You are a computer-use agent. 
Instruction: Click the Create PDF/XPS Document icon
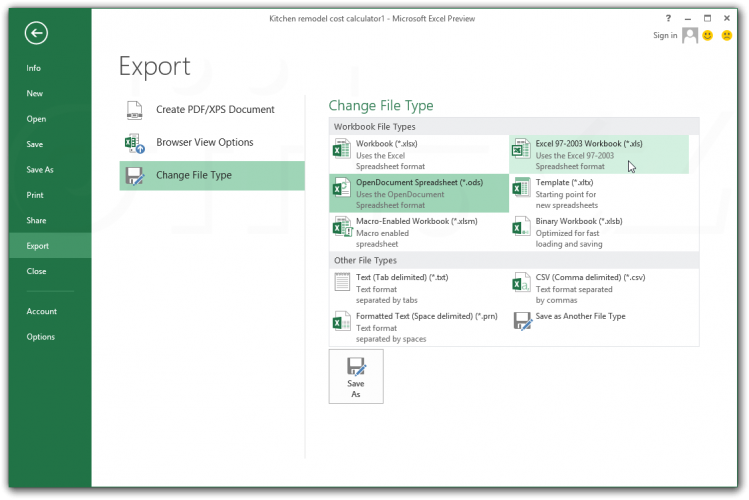tap(135, 110)
